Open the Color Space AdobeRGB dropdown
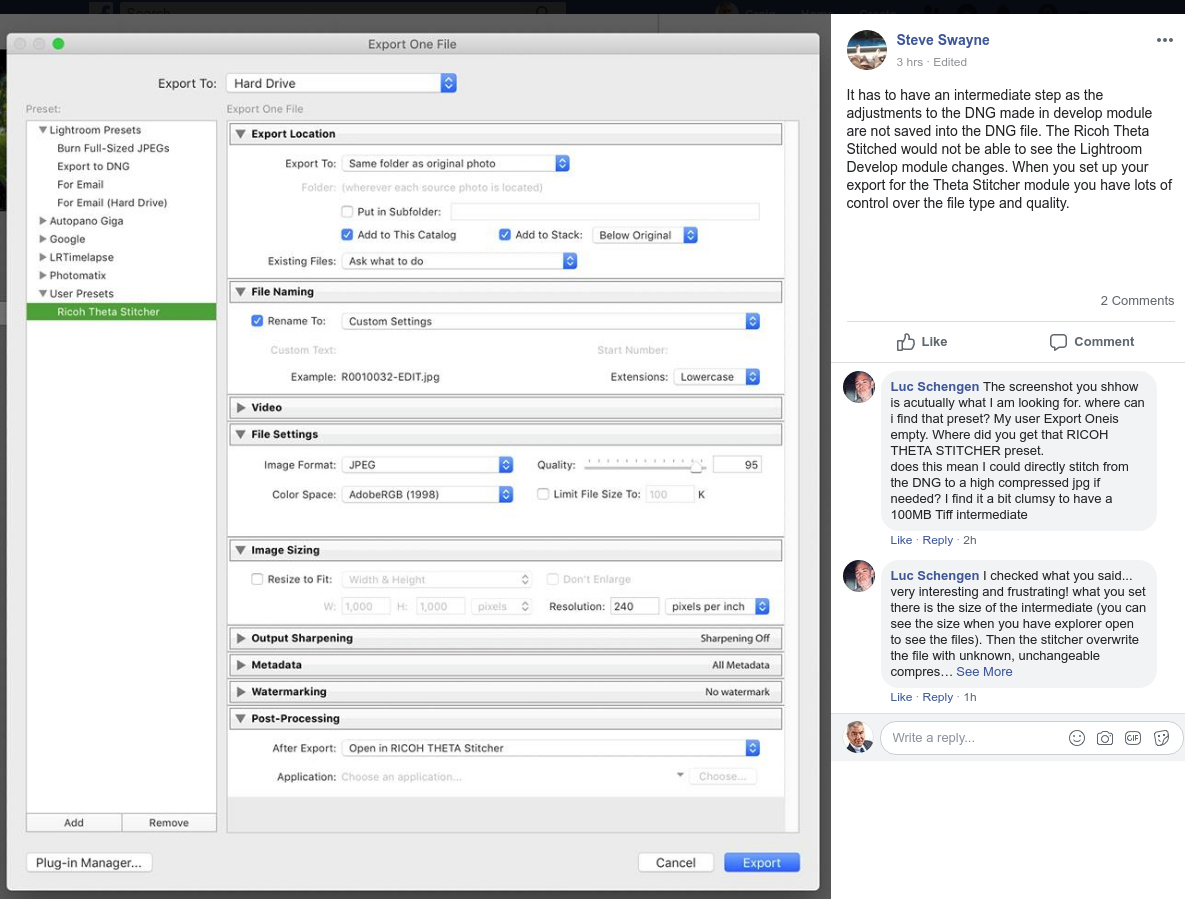Screen dimensions: 1185x899 coord(427,494)
